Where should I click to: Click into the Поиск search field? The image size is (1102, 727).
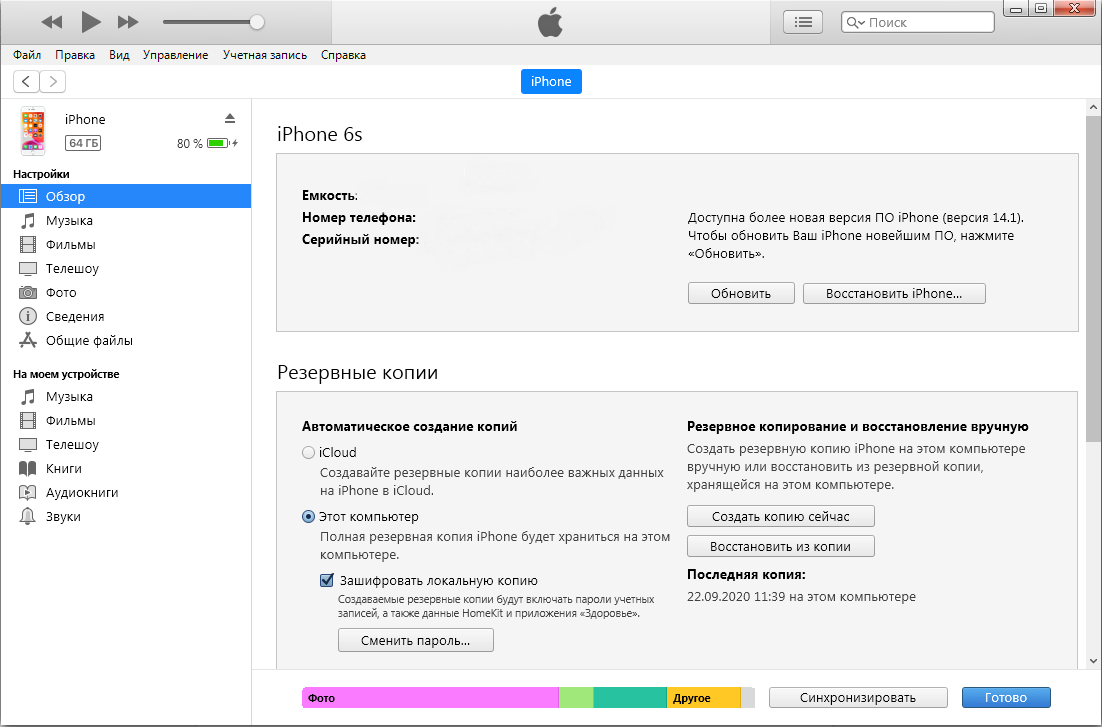pos(918,22)
